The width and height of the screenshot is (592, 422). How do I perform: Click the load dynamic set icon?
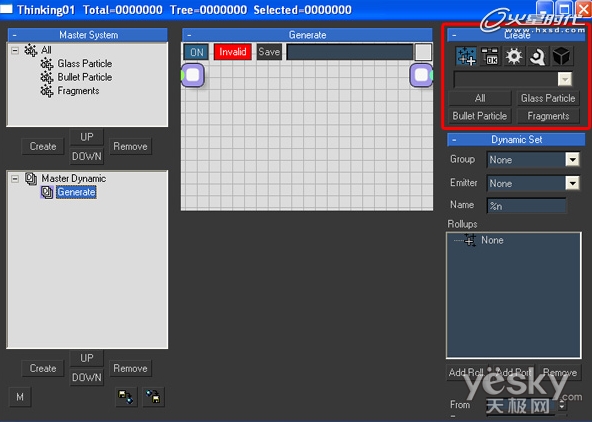click(x=126, y=397)
